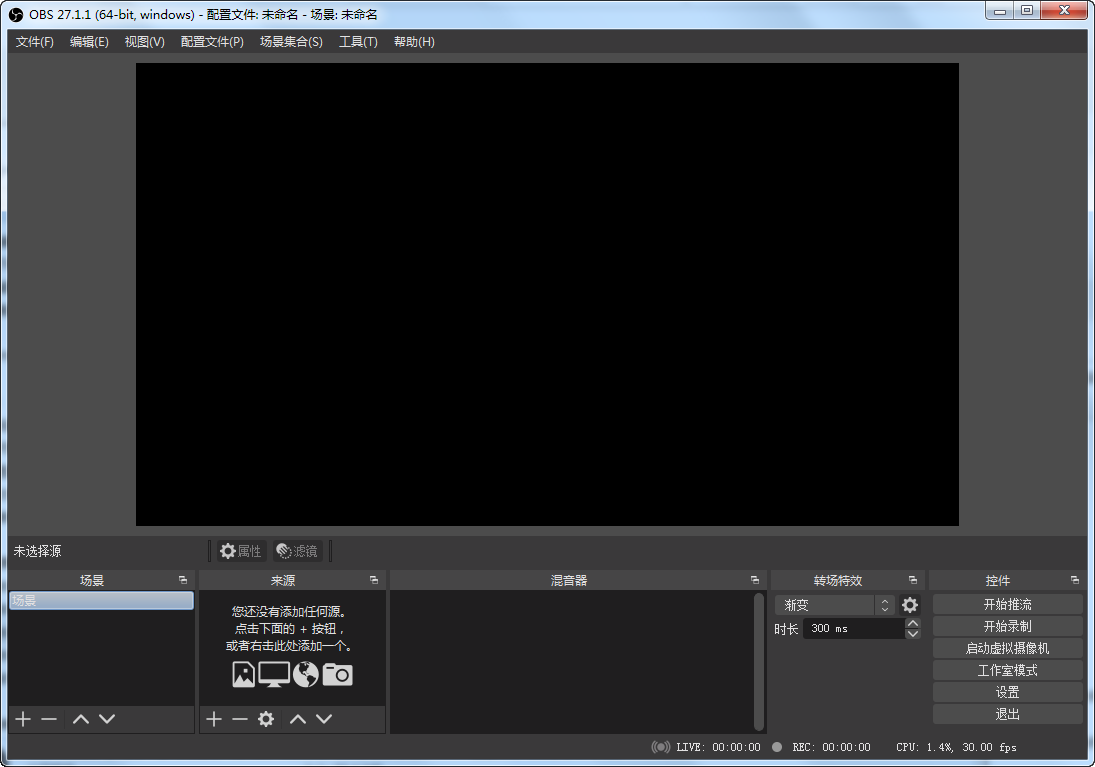The width and height of the screenshot is (1095, 767).
Task: Pop out the 场景 dock panel
Action: [x=183, y=580]
